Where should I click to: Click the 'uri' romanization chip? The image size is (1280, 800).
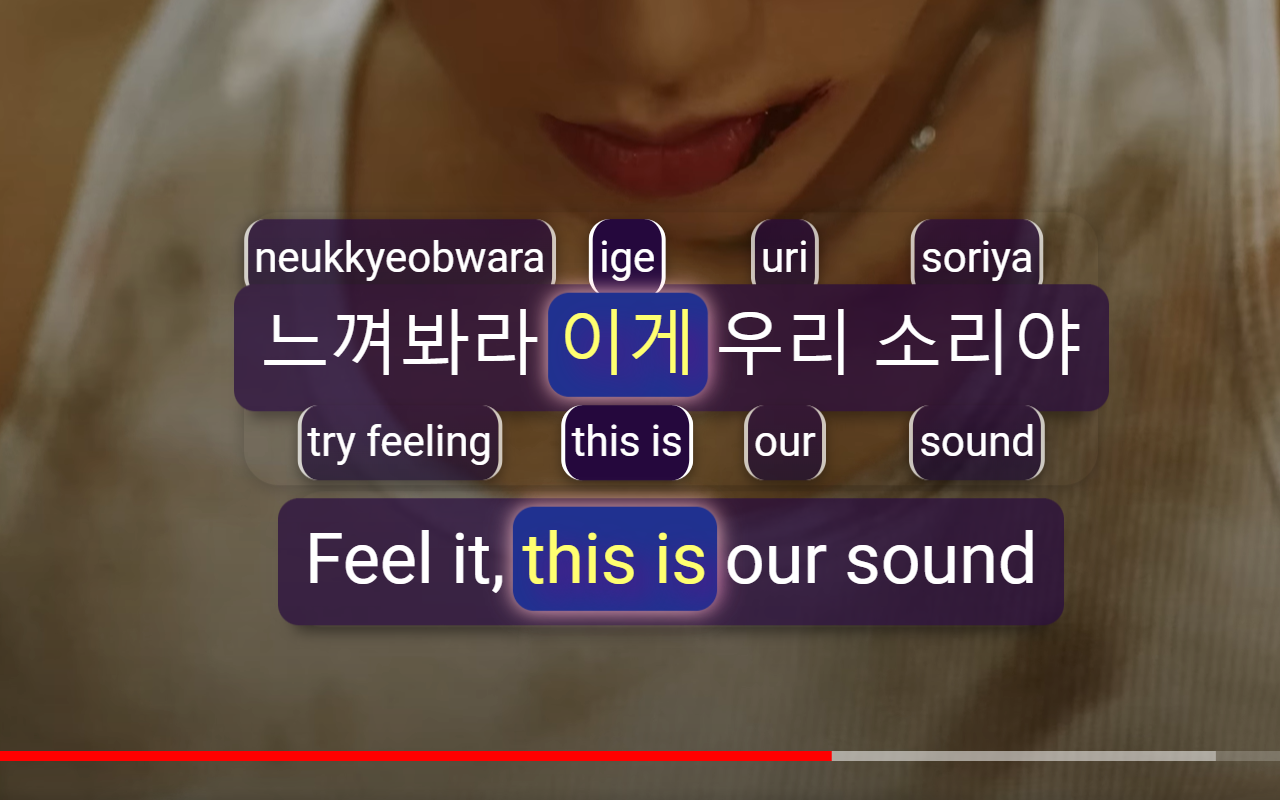784,258
